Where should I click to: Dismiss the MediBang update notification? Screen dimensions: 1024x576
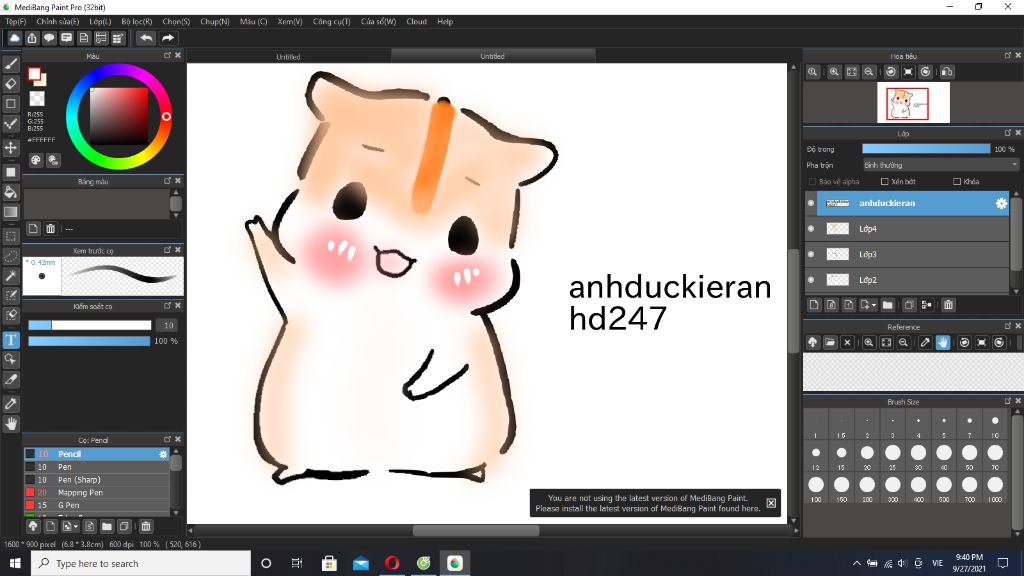click(771, 503)
